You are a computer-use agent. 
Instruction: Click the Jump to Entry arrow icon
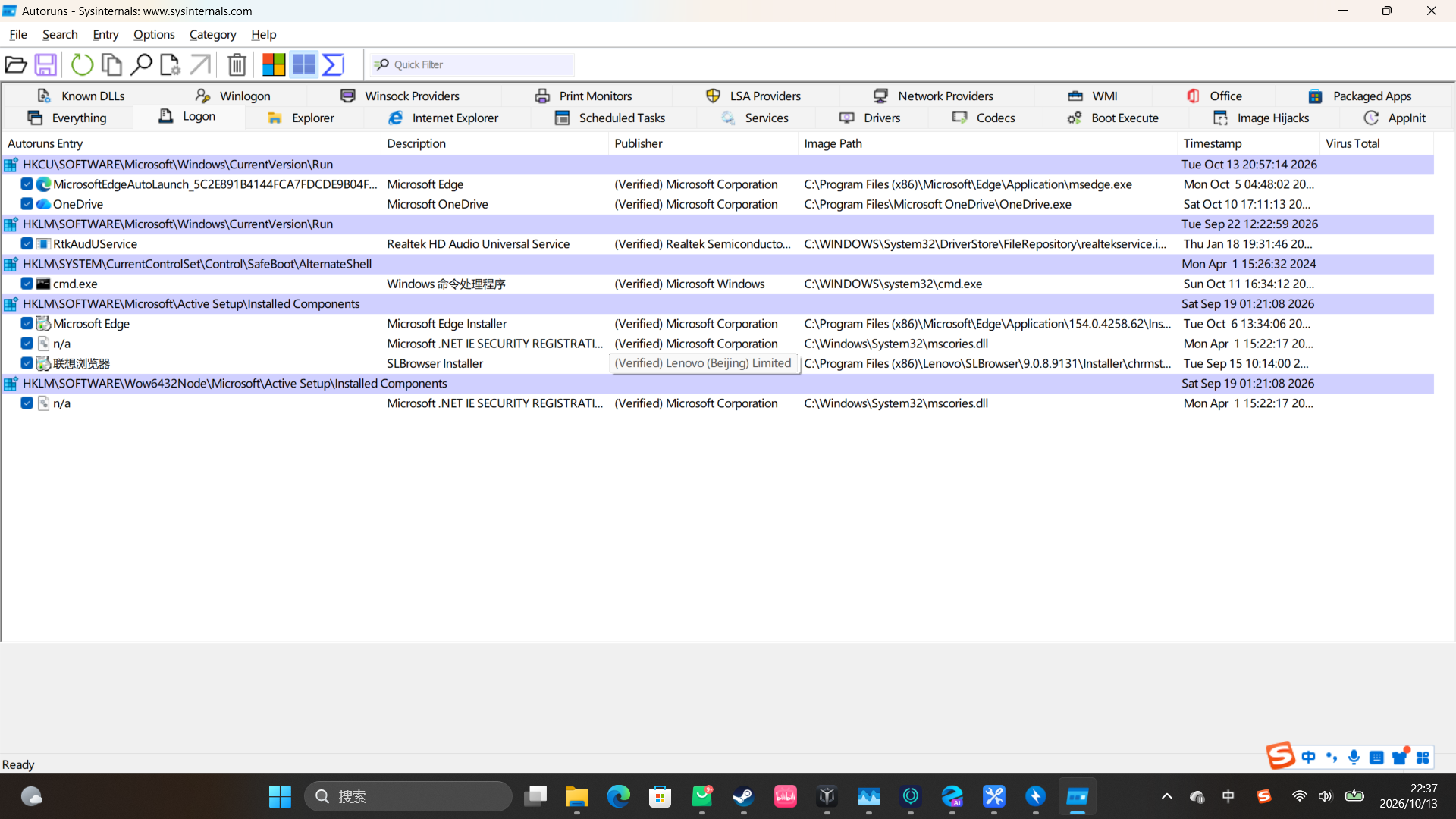coord(200,64)
